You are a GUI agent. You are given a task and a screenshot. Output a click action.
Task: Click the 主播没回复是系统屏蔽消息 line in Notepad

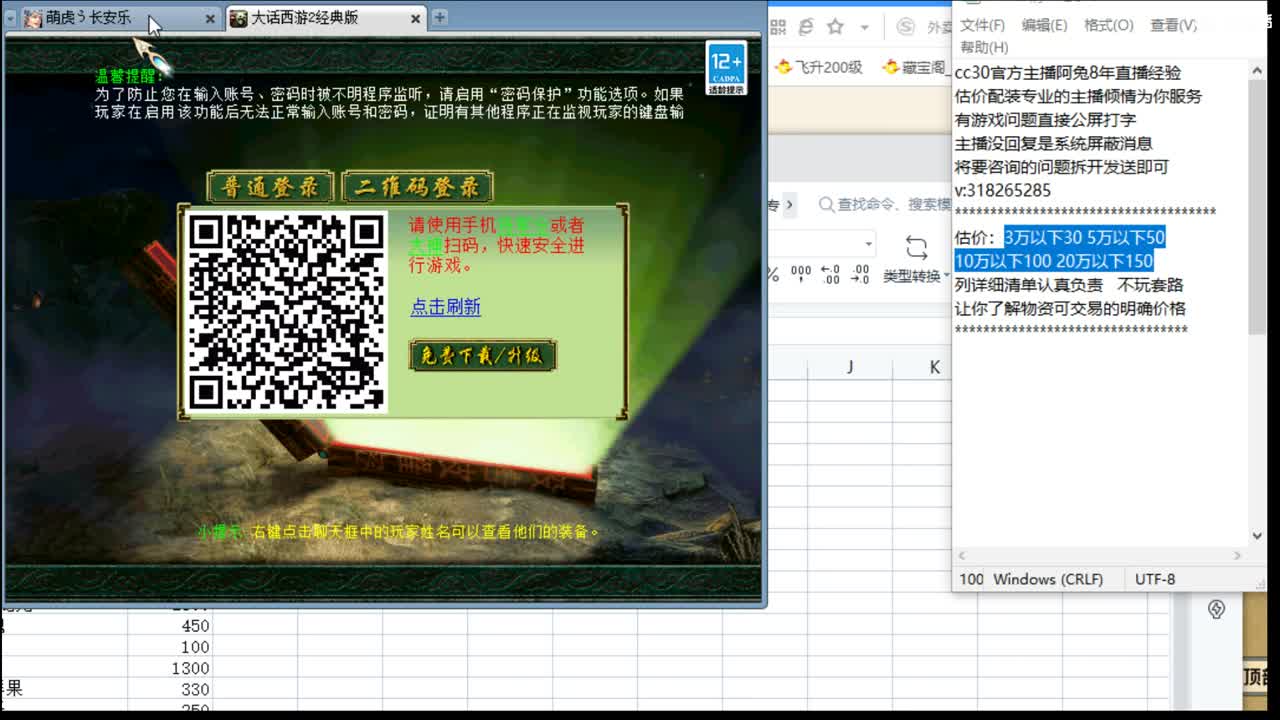(x=1053, y=143)
